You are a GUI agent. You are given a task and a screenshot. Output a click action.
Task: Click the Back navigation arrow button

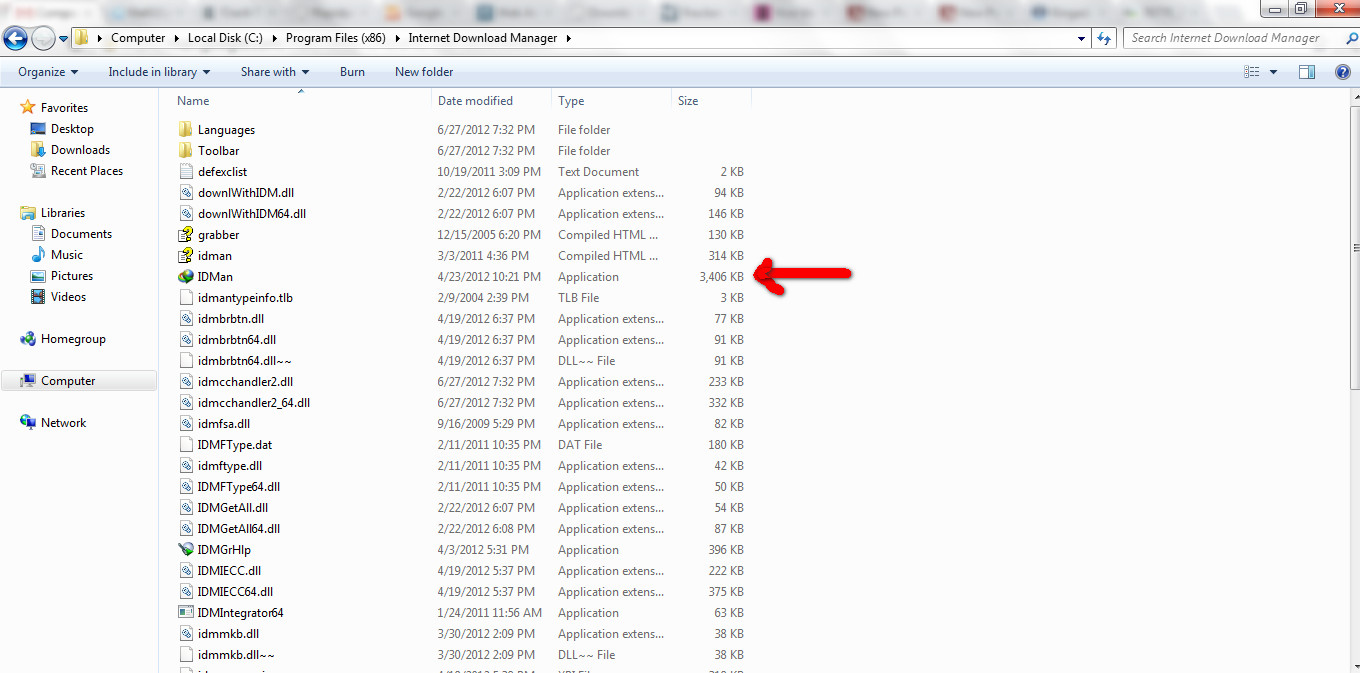point(15,39)
